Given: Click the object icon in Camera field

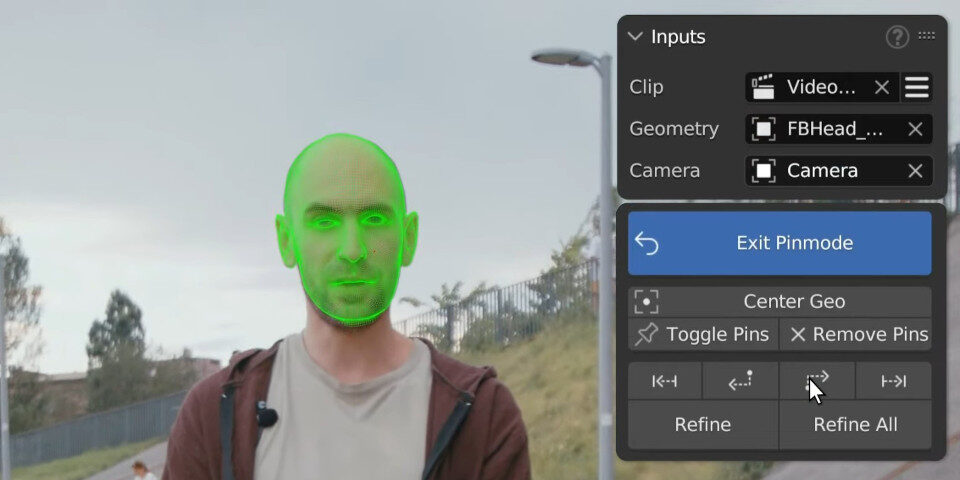Looking at the screenshot, I should click(763, 170).
